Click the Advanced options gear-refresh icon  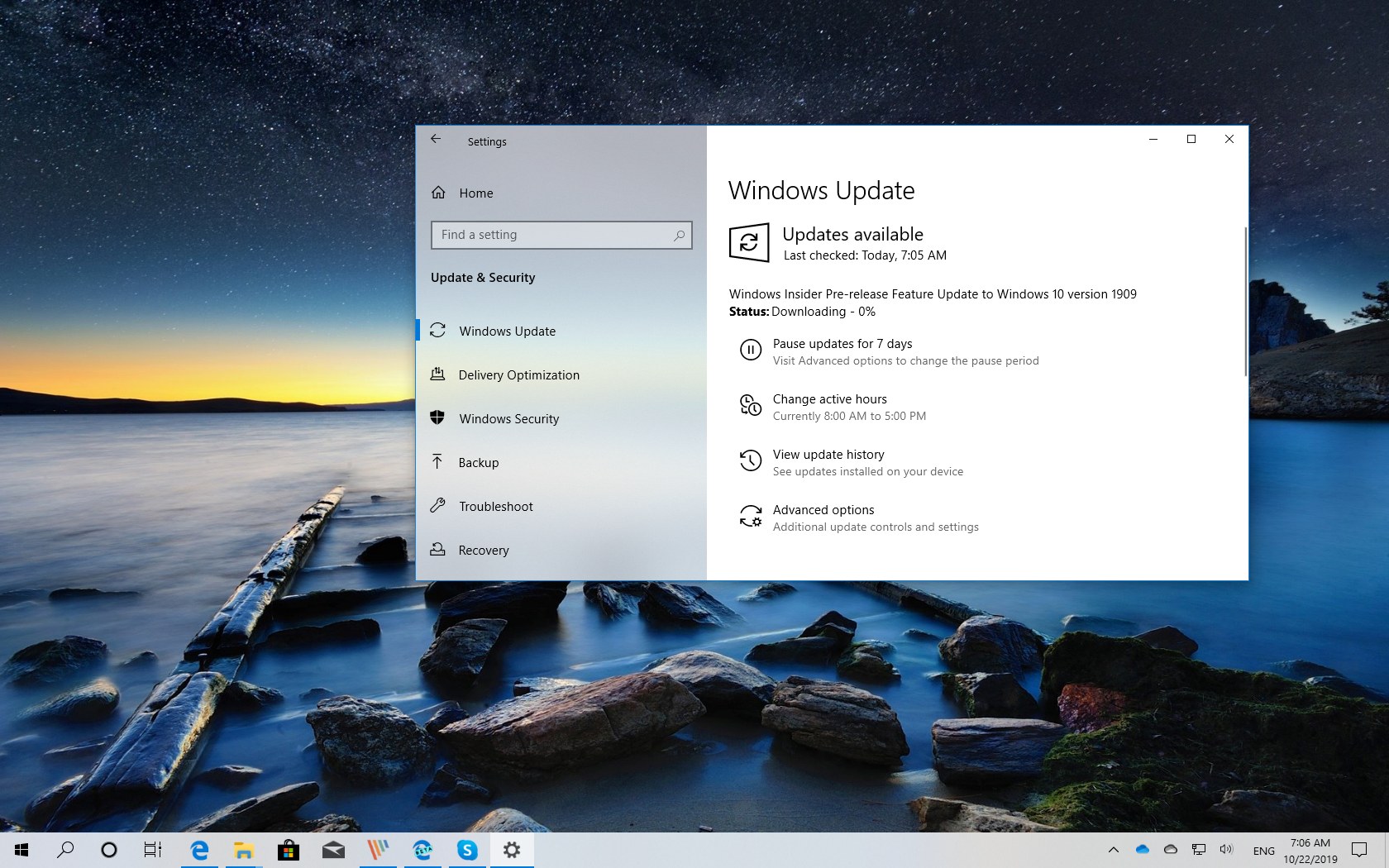[x=751, y=516]
